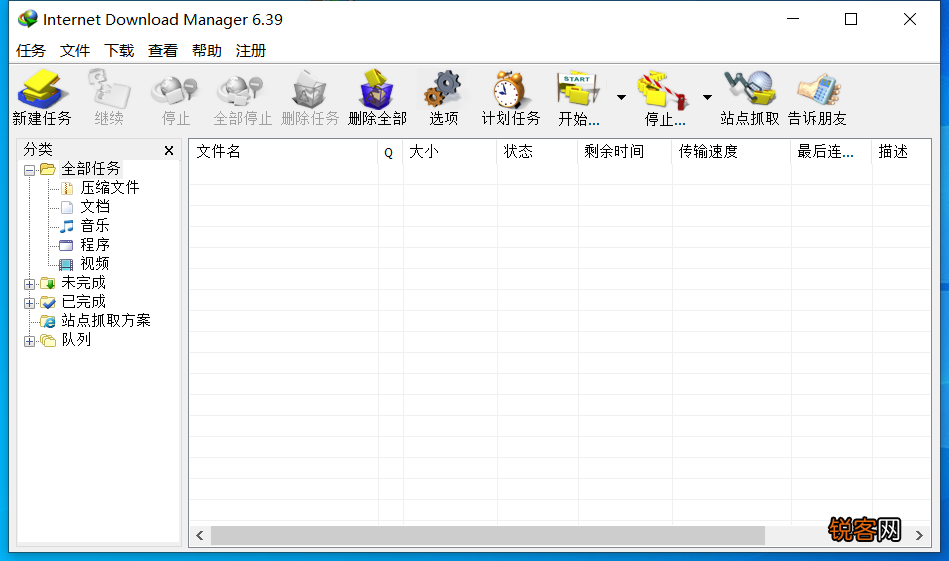
Task: Click the 继续 resume icon
Action: coord(109,89)
